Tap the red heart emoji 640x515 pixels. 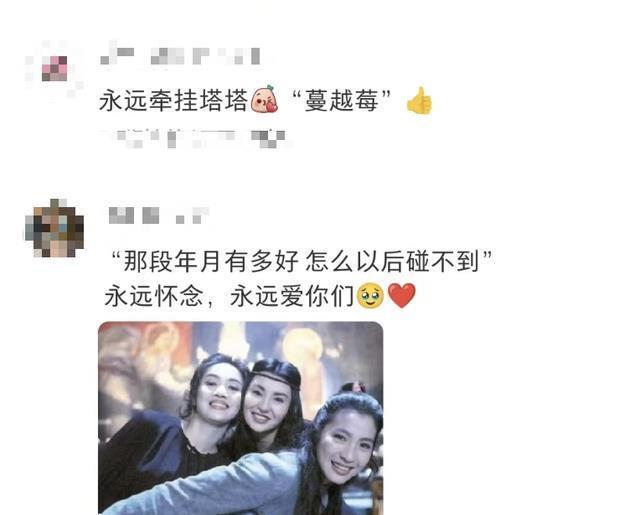coord(402,295)
